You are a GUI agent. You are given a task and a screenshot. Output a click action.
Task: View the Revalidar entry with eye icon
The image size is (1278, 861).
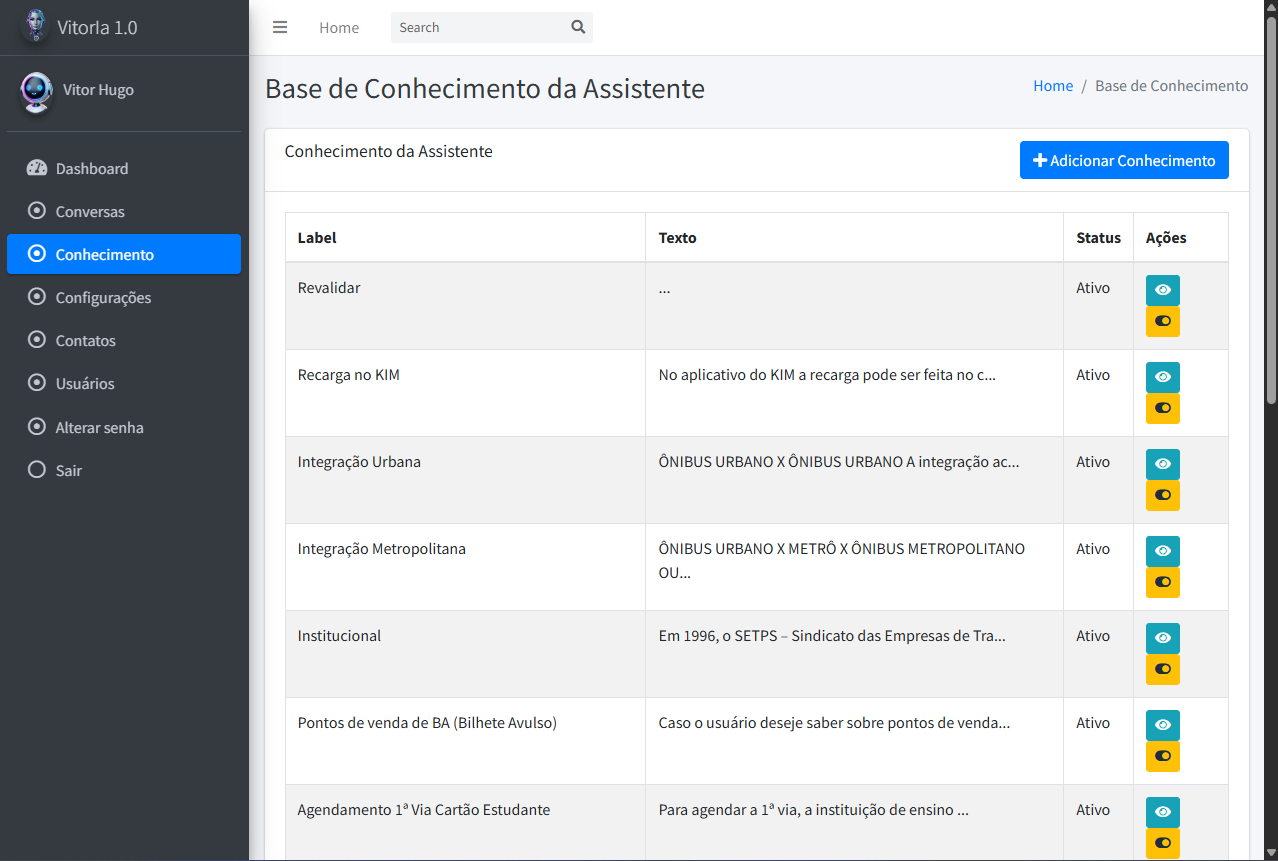tap(1162, 290)
